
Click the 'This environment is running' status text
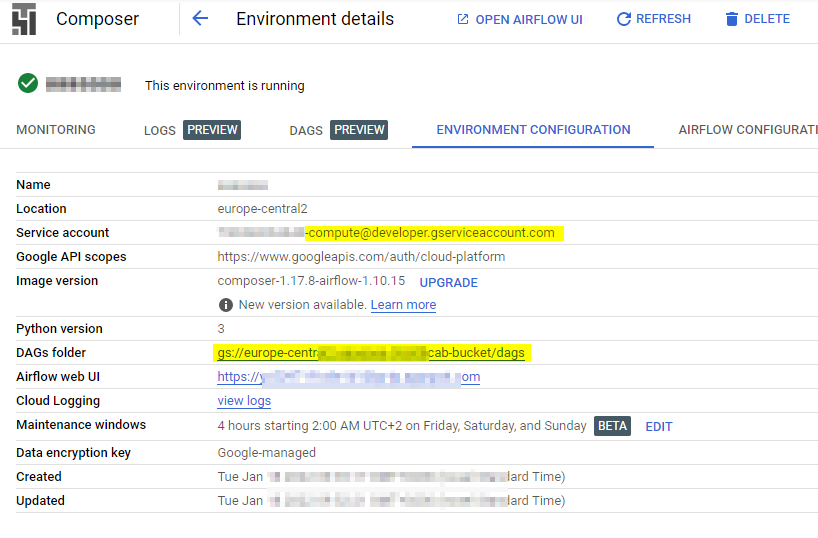[225, 86]
